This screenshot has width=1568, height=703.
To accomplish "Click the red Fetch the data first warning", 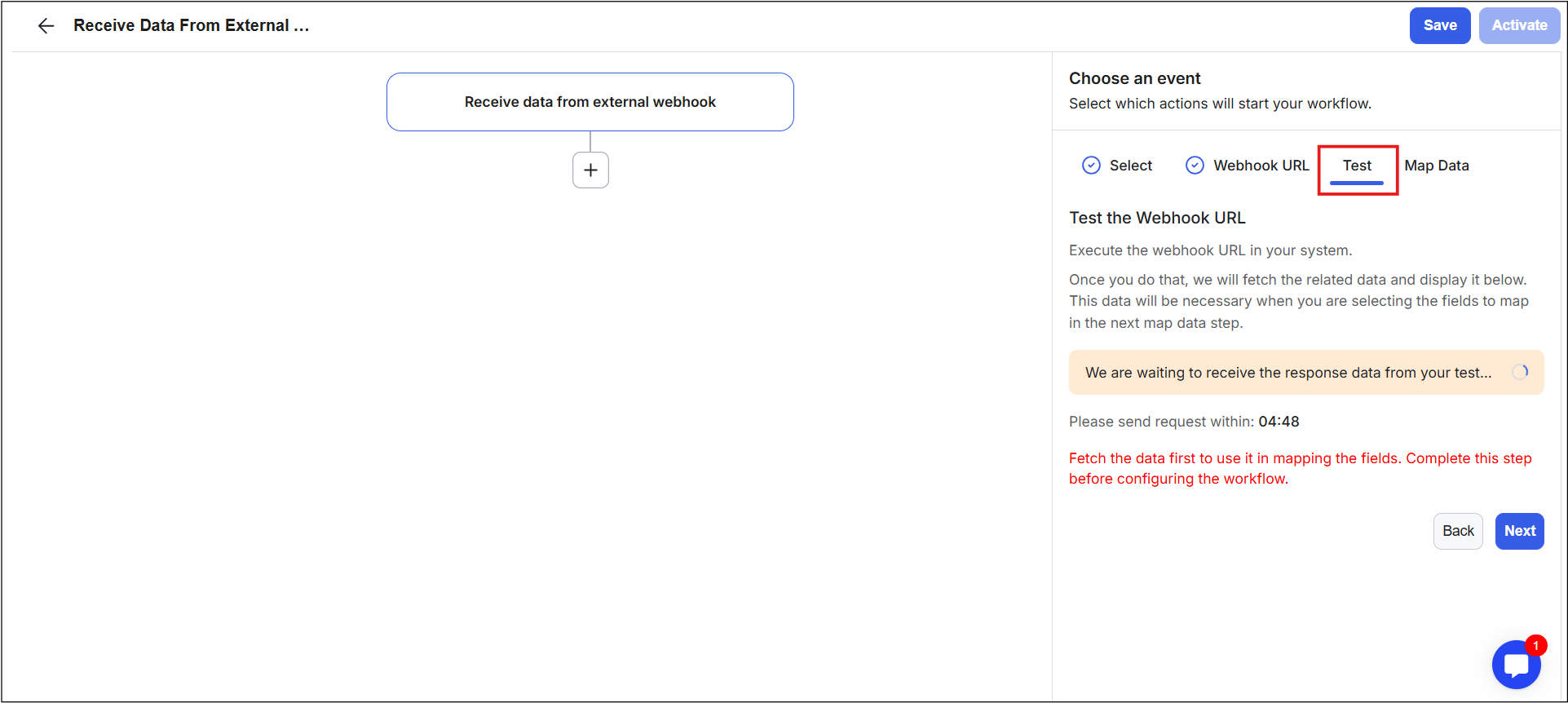I will click(1300, 468).
